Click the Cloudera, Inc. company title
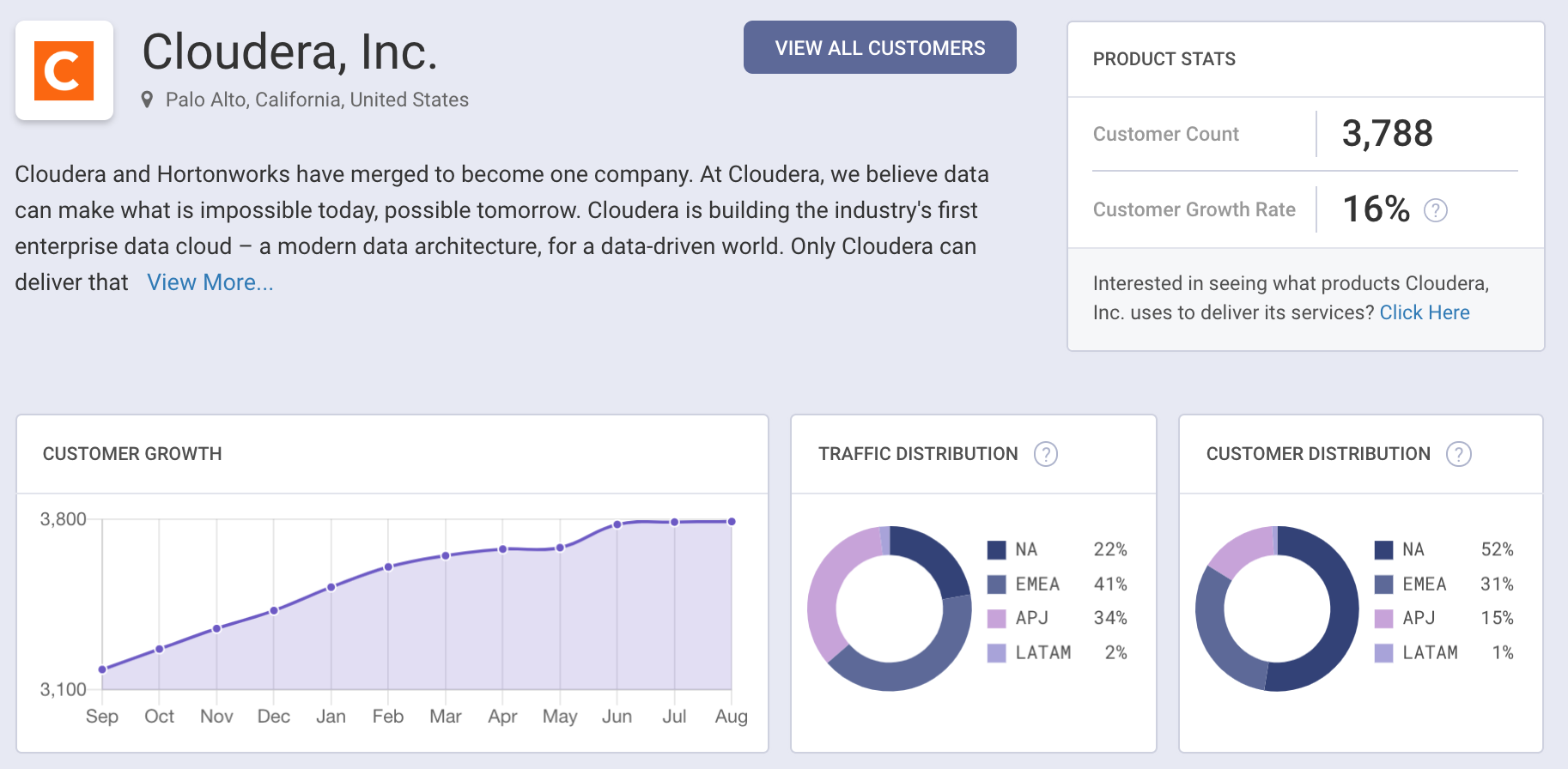1568x769 pixels. click(x=290, y=51)
